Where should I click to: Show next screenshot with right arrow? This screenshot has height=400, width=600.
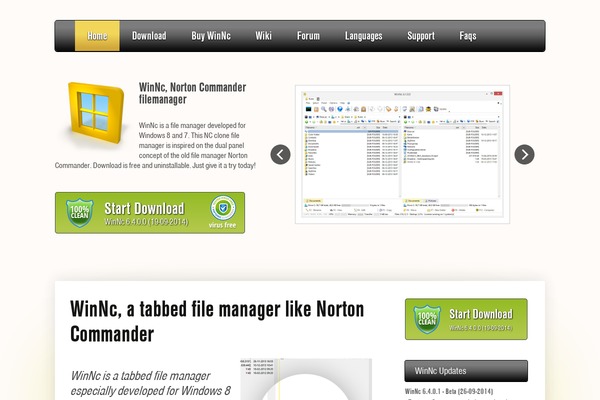tap(525, 155)
